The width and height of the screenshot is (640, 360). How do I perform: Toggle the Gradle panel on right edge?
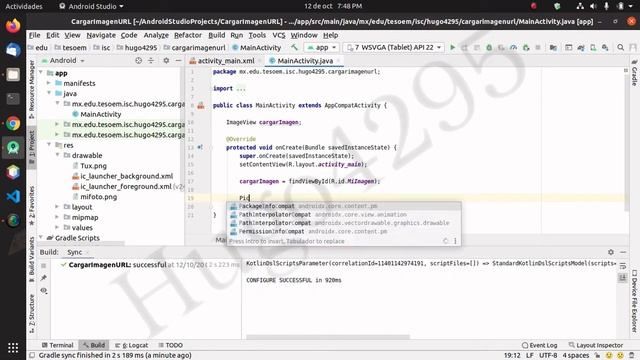click(634, 73)
